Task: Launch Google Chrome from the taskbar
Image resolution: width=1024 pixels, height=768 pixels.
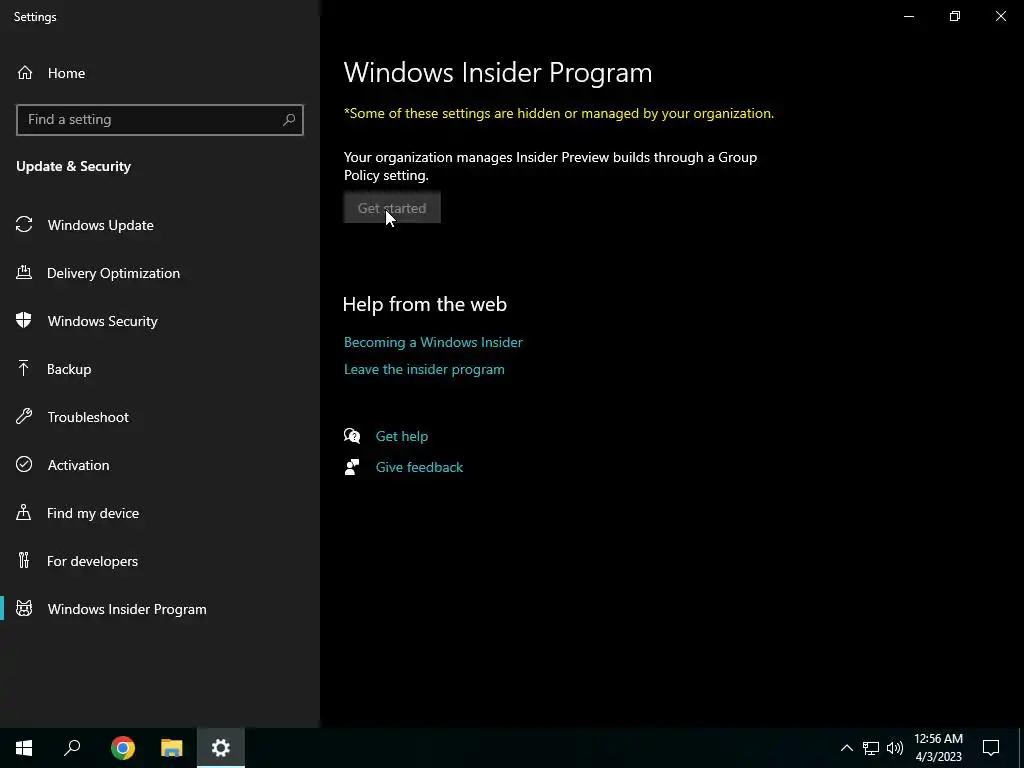Action: (x=123, y=748)
